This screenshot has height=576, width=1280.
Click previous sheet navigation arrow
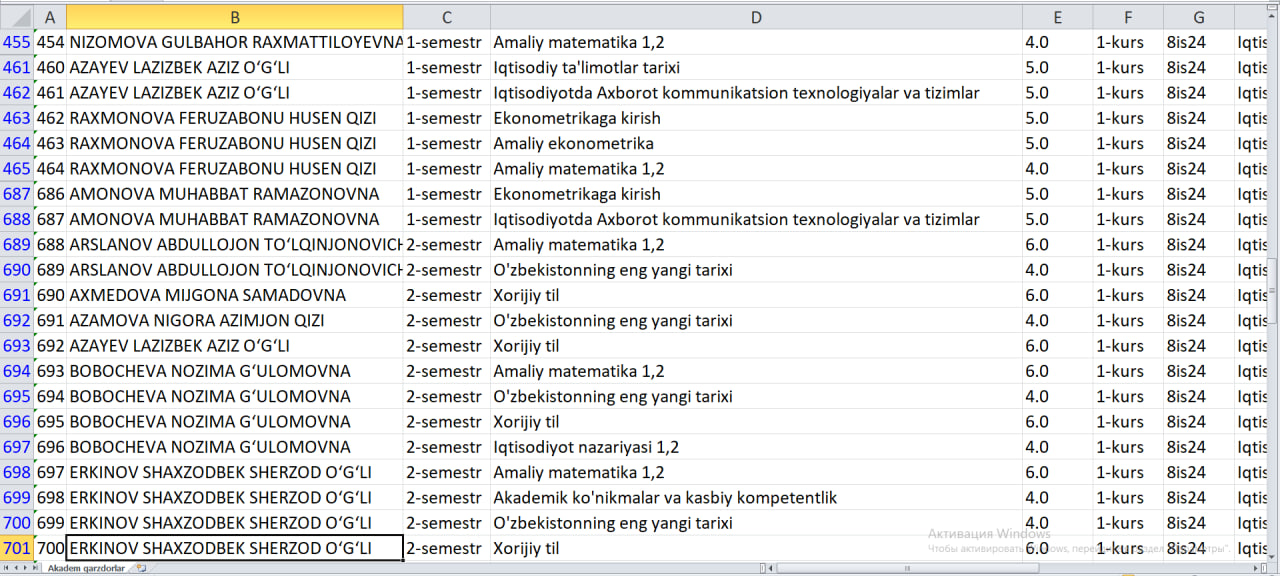16,568
